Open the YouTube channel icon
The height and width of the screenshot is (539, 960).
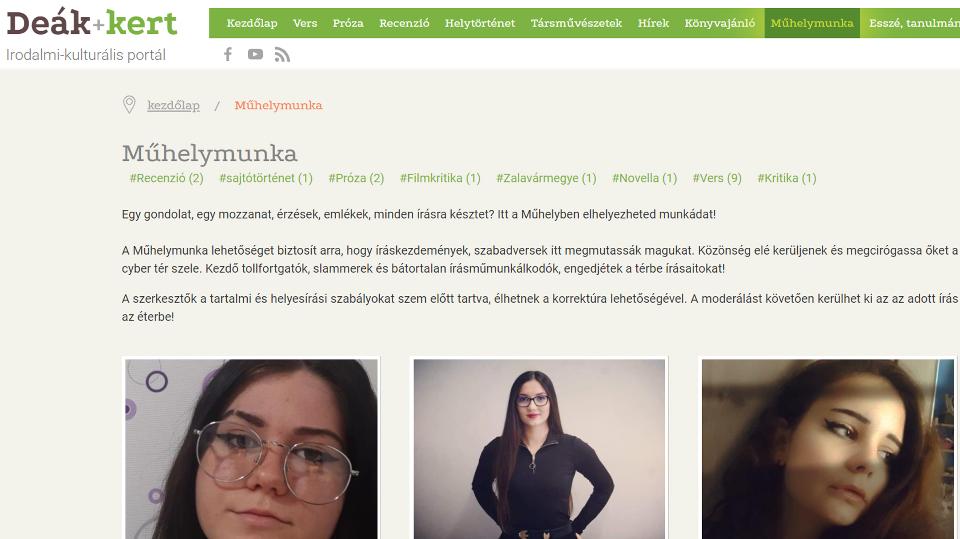coord(255,55)
